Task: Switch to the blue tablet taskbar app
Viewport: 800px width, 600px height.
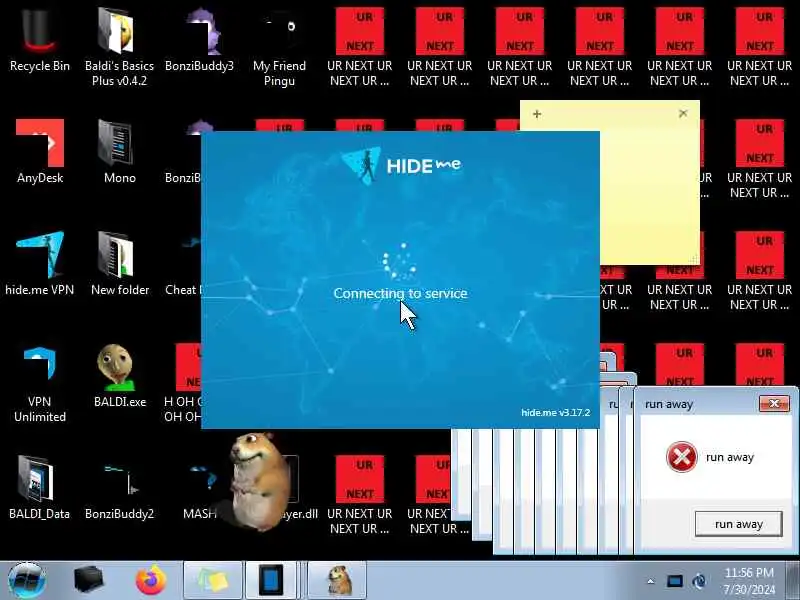Action: tap(271, 581)
